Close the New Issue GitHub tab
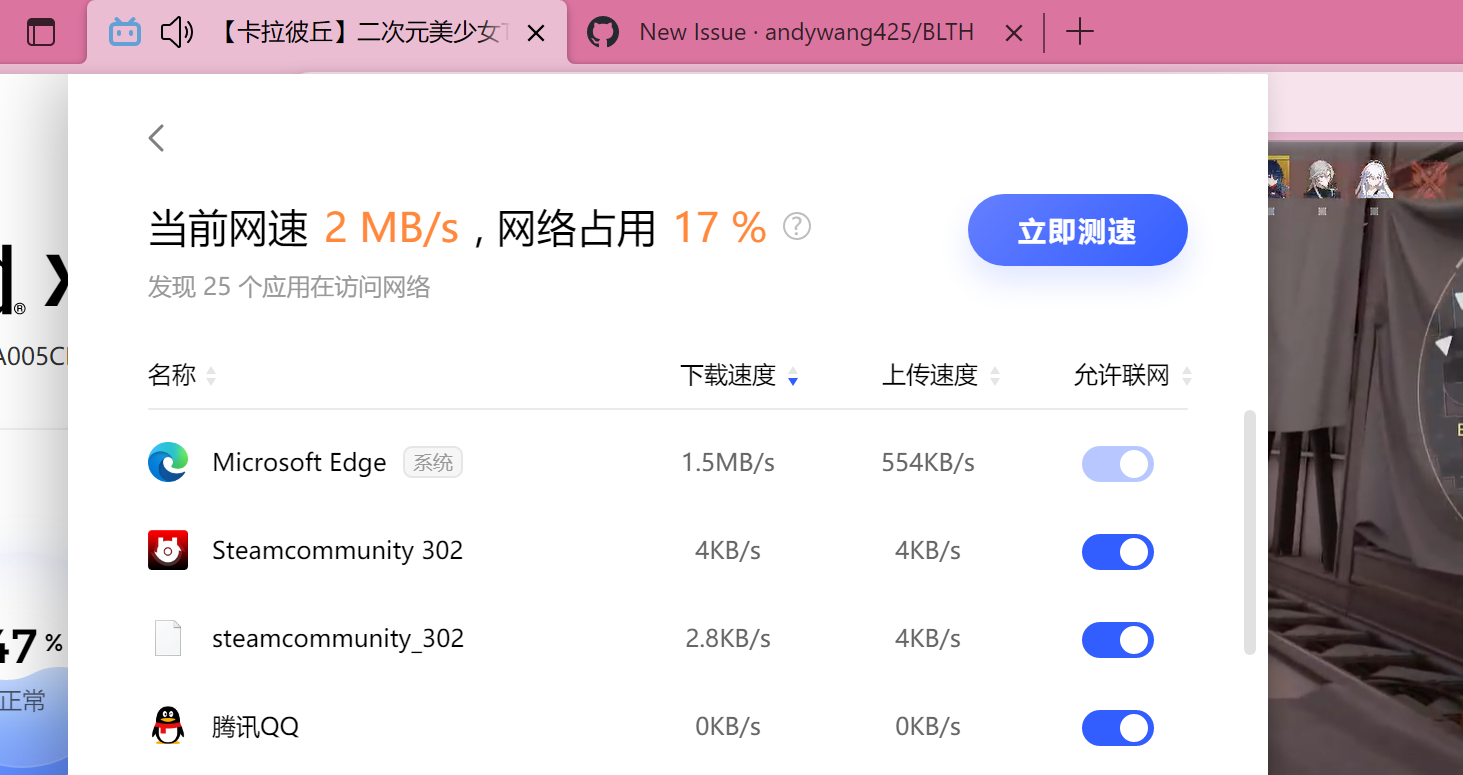Screen dimensions: 1463x775 point(1013,33)
